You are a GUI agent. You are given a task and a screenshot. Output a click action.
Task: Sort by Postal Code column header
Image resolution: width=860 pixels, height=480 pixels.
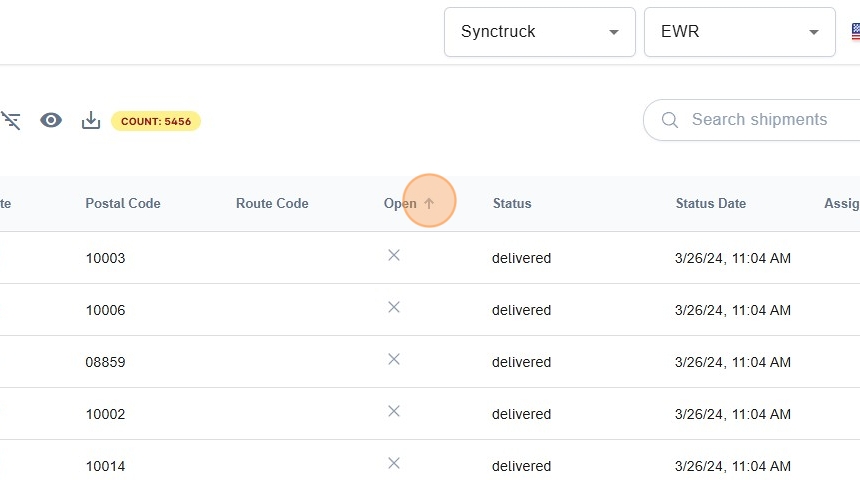123,203
